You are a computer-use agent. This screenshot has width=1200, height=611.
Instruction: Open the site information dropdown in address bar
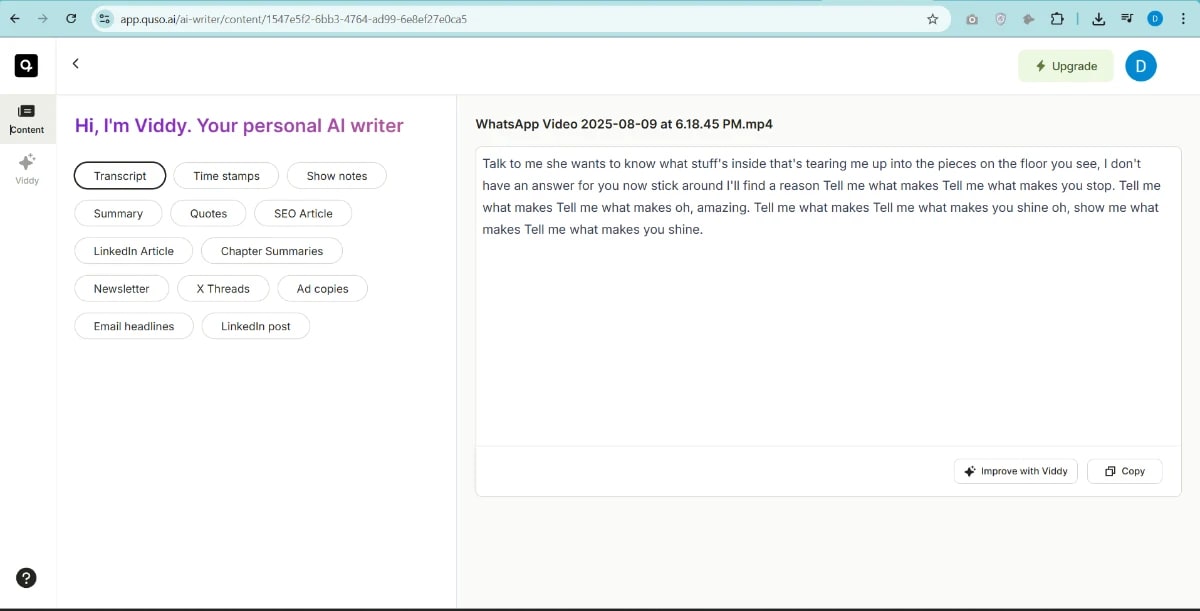coord(105,18)
